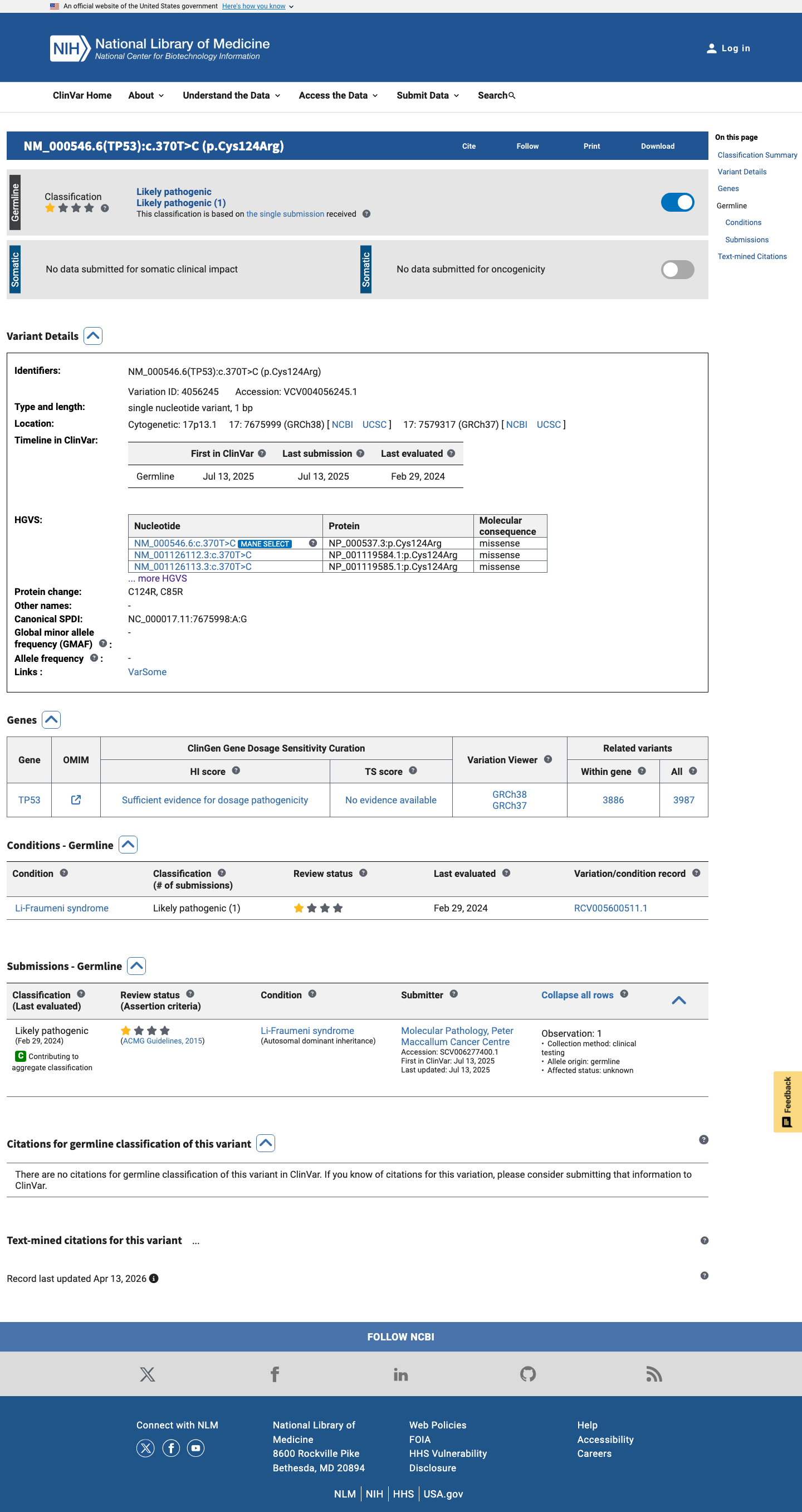
Task: Click help icon next to Variation Viewer
Action: [x=548, y=759]
